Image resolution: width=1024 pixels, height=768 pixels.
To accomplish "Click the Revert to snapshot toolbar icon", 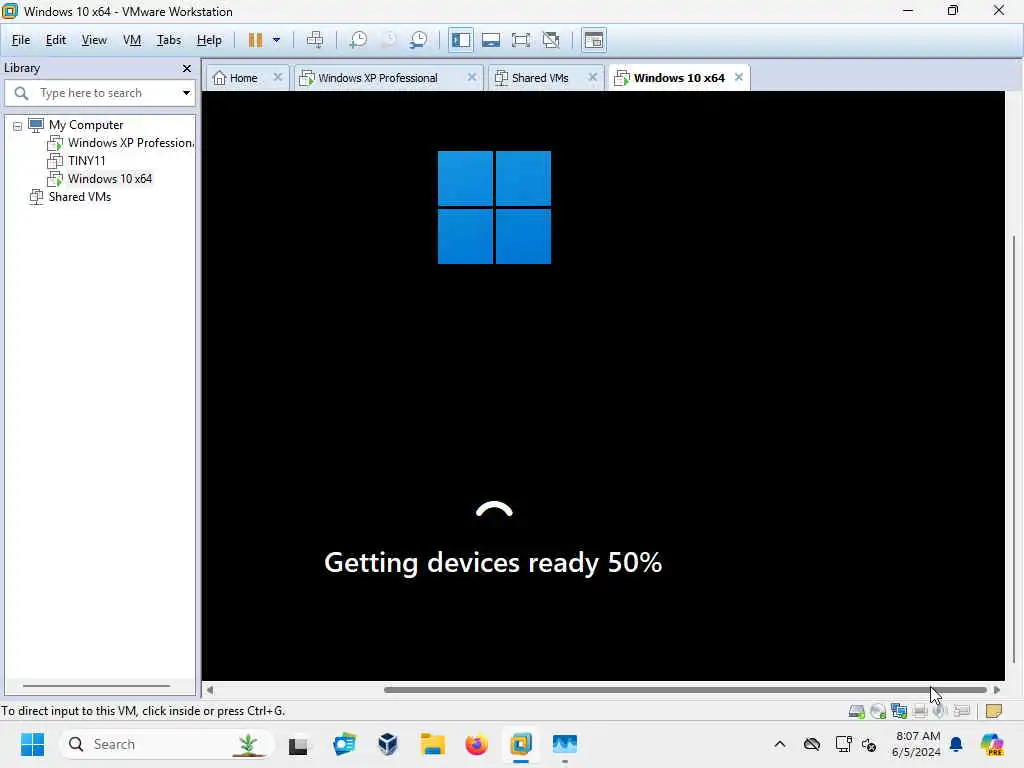I will [x=389, y=40].
